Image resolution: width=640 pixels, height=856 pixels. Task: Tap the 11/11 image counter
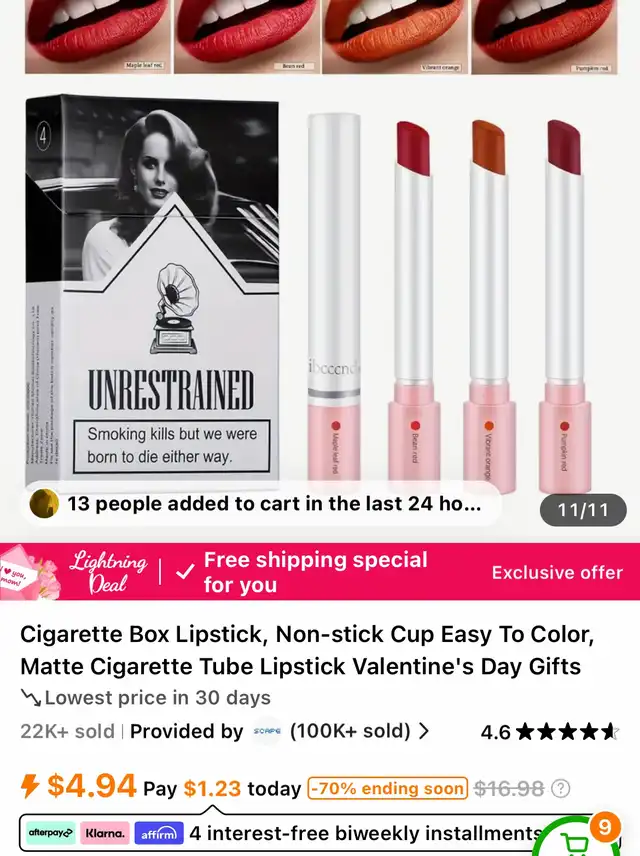pos(583,510)
